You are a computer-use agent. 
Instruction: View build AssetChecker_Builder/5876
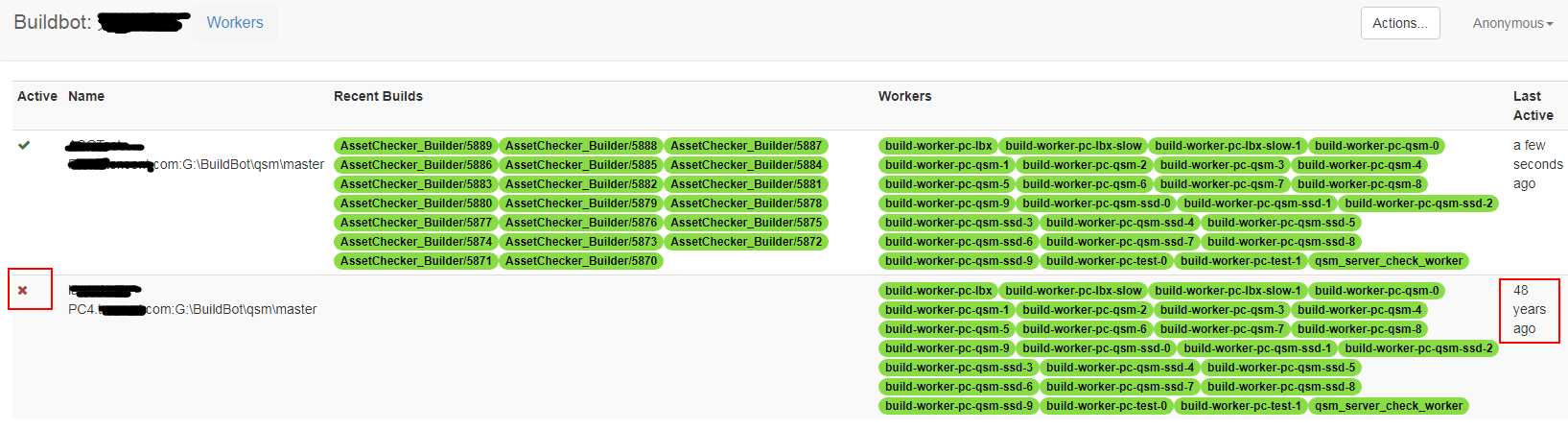581,223
